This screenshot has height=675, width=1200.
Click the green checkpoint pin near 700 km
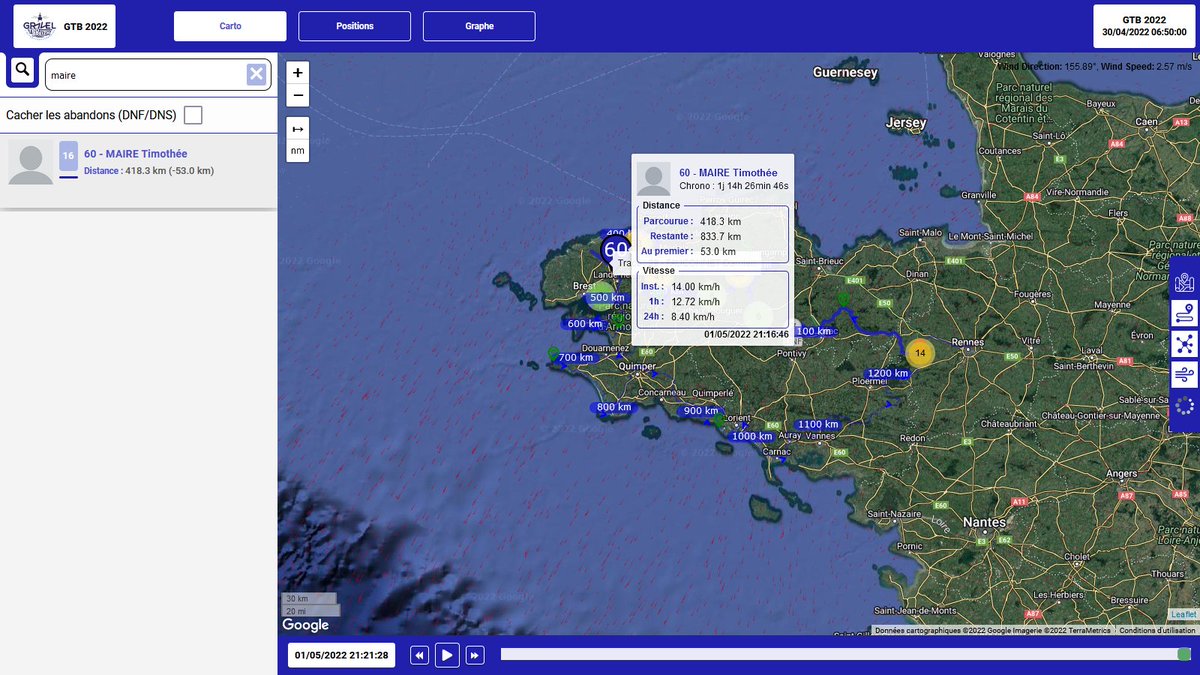pos(552,353)
